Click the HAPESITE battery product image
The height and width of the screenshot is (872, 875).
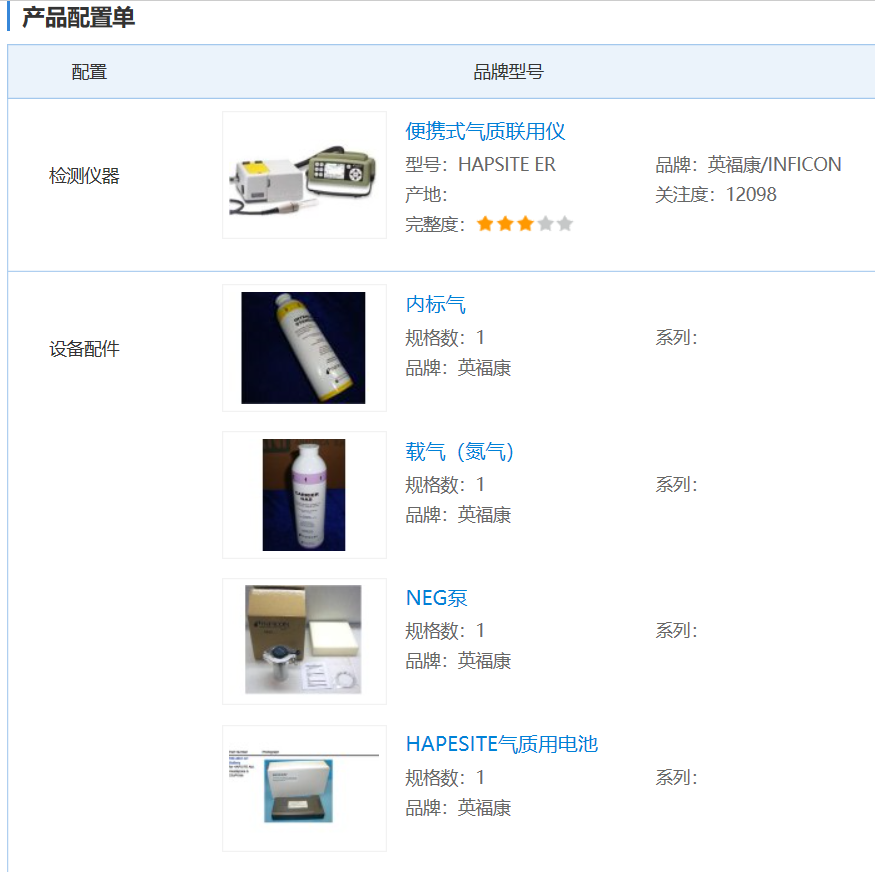(x=304, y=788)
